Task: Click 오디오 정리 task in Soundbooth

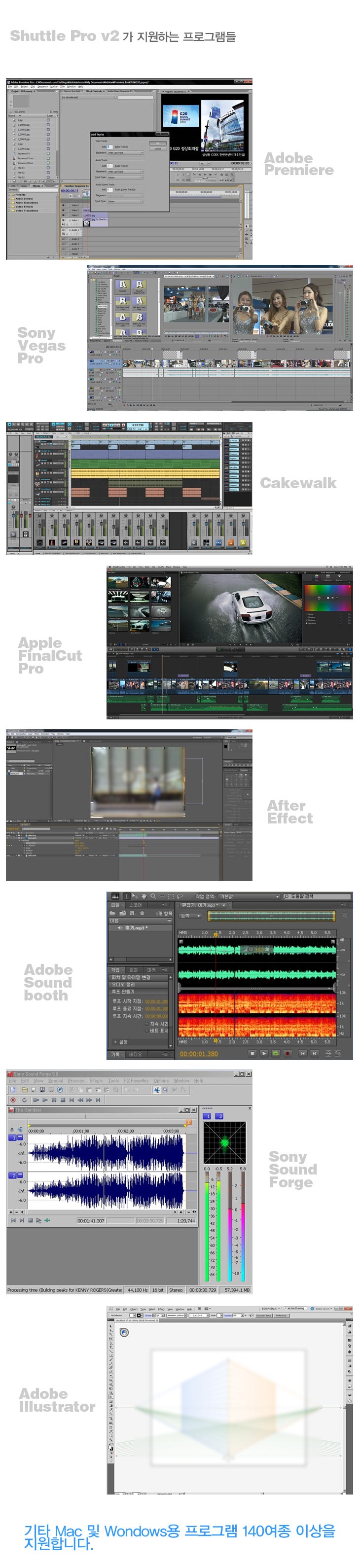Action: point(138,984)
